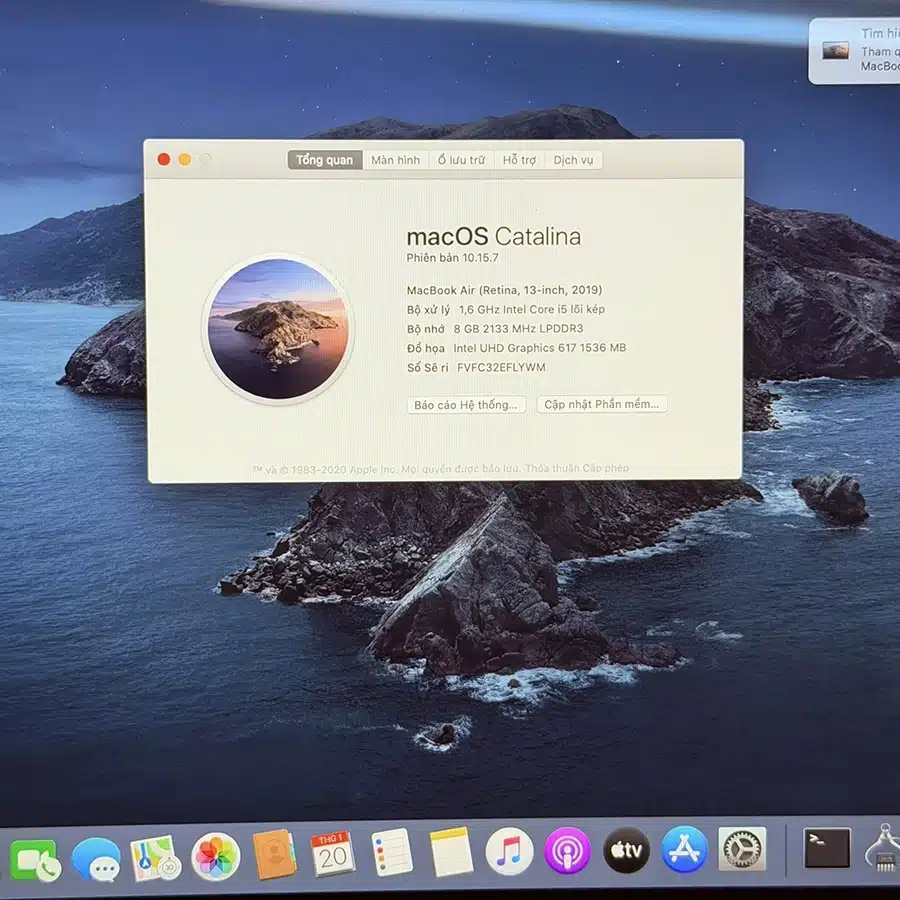Open FaceTime from the dock
The width and height of the screenshot is (900, 900).
pyautogui.click(x=36, y=858)
